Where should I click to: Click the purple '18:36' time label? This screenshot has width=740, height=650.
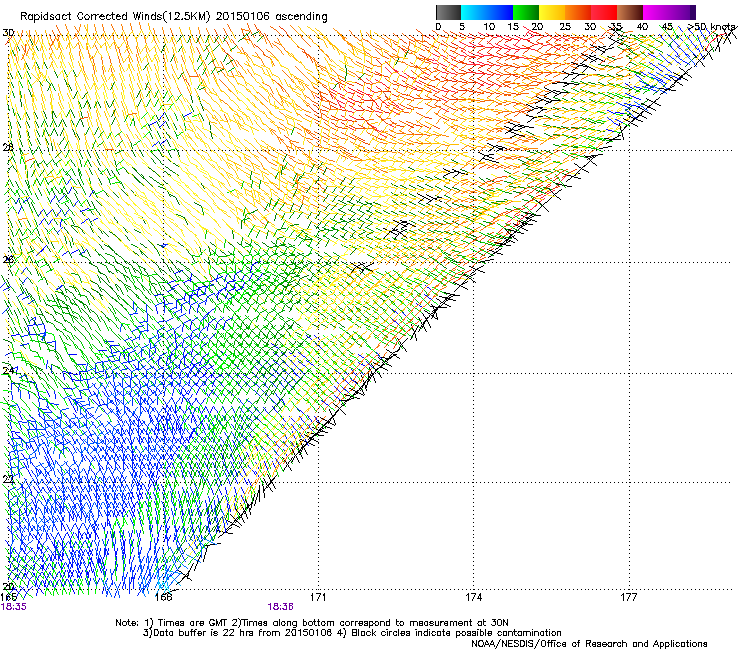click(x=280, y=607)
